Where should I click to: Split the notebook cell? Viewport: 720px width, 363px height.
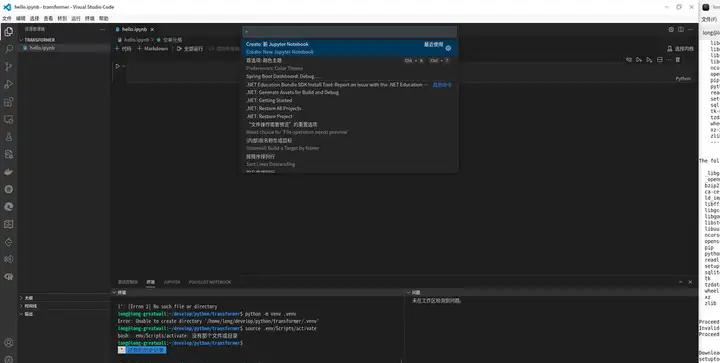pos(660,60)
